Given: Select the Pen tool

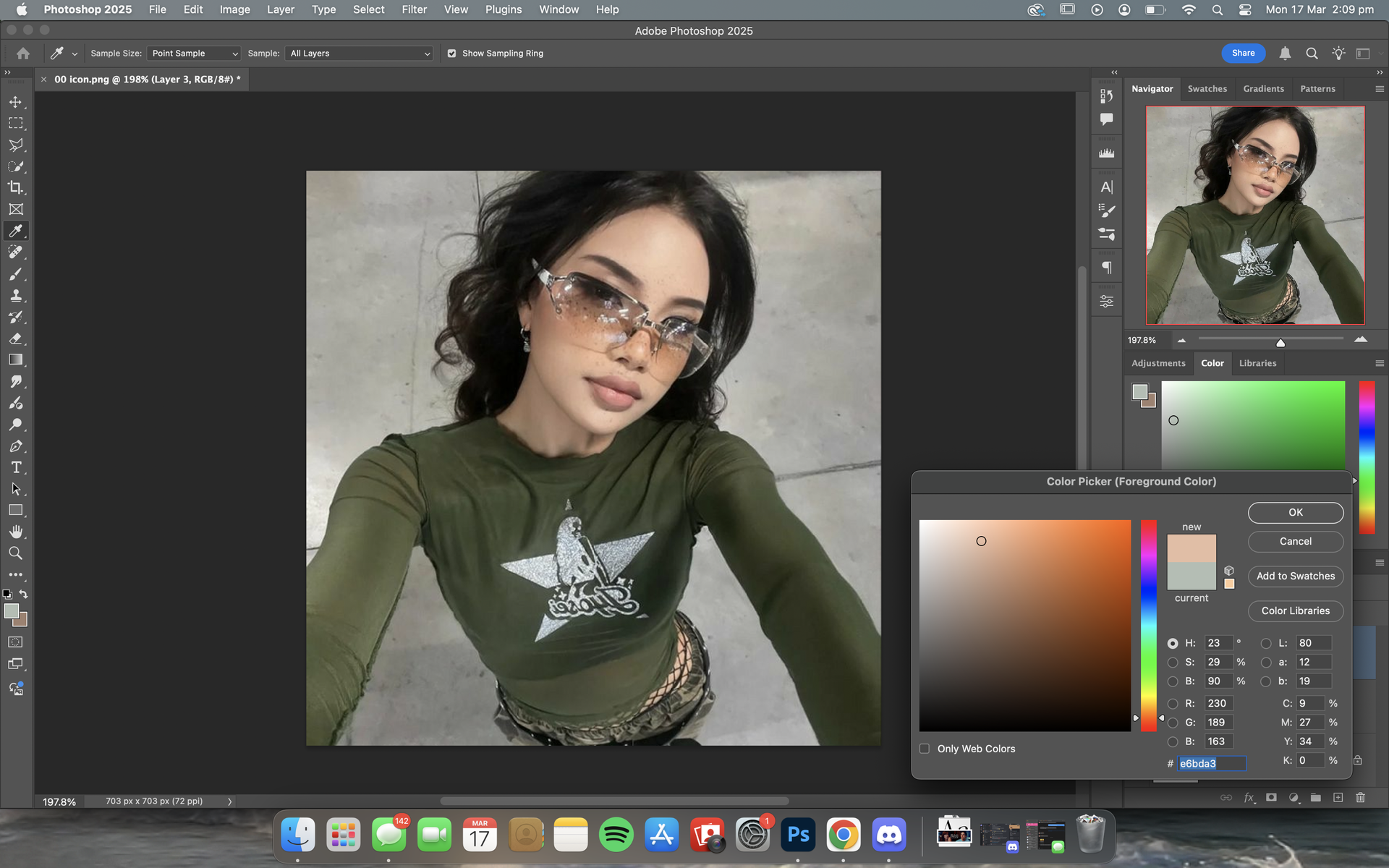Looking at the screenshot, I should pyautogui.click(x=15, y=446).
